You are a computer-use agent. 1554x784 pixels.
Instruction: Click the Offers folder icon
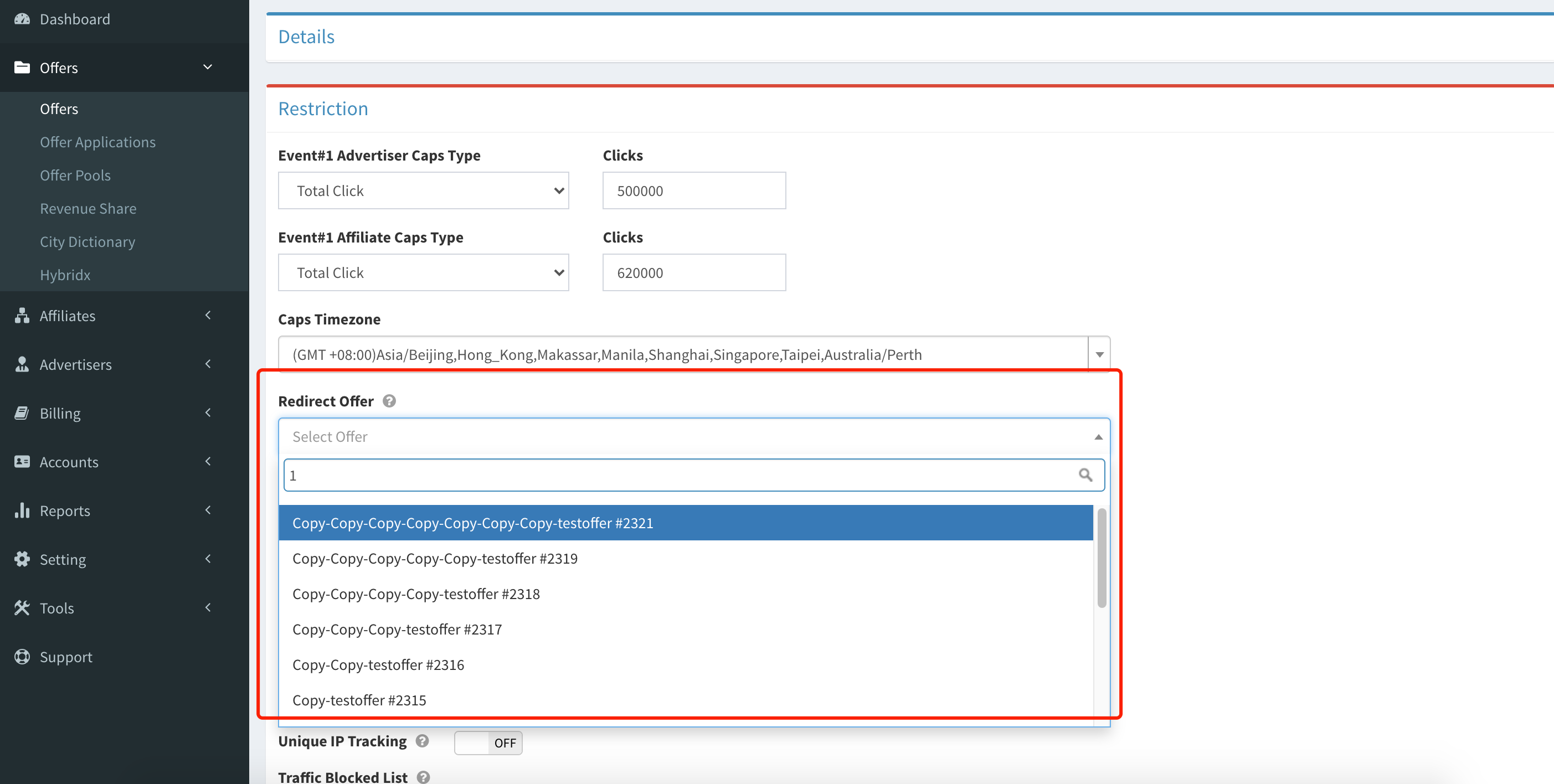point(22,68)
